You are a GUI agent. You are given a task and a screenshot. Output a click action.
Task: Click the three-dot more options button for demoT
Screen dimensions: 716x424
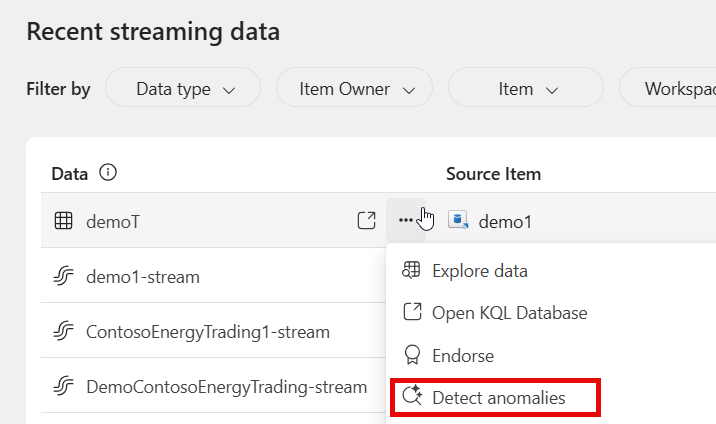405,220
